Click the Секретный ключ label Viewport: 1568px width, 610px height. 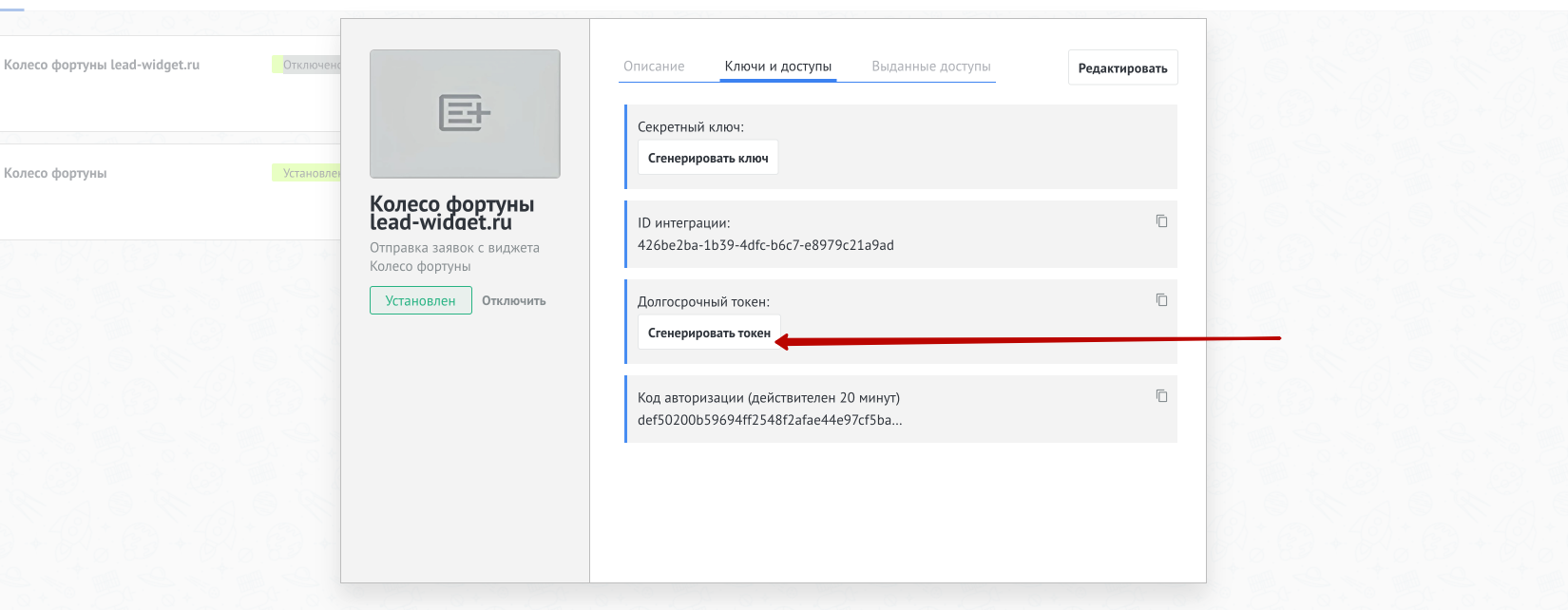691,126
